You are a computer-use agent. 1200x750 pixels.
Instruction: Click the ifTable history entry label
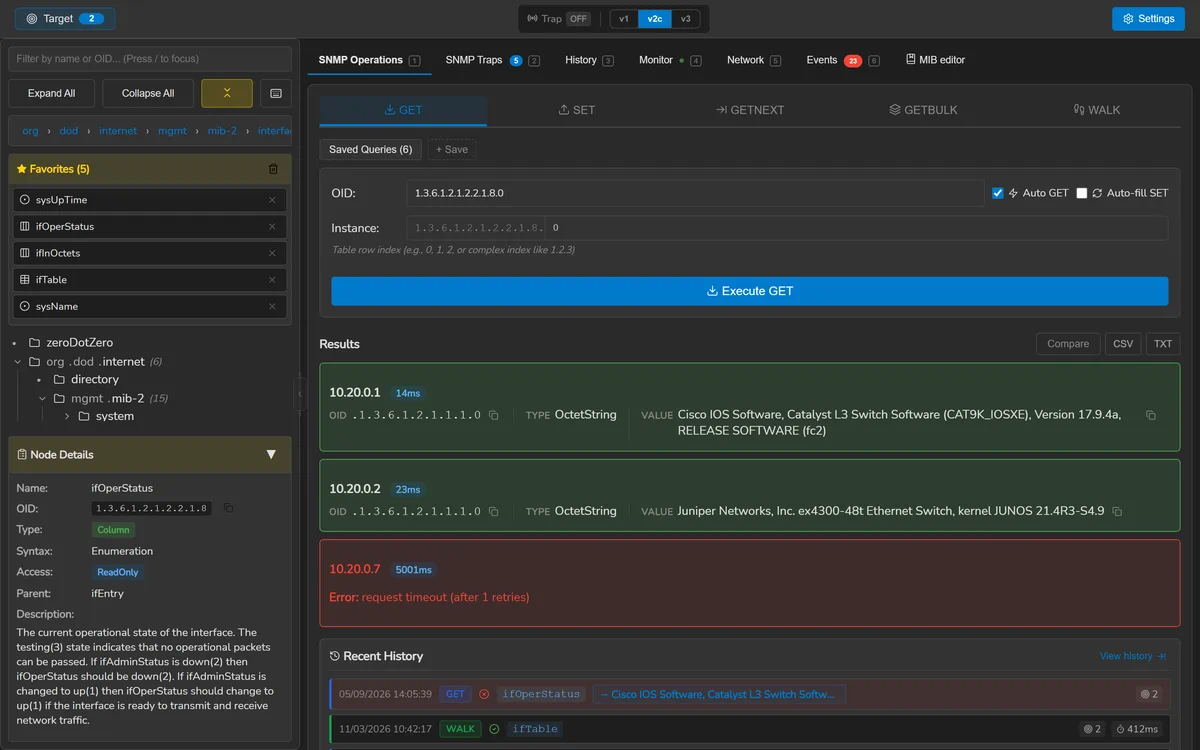click(535, 729)
